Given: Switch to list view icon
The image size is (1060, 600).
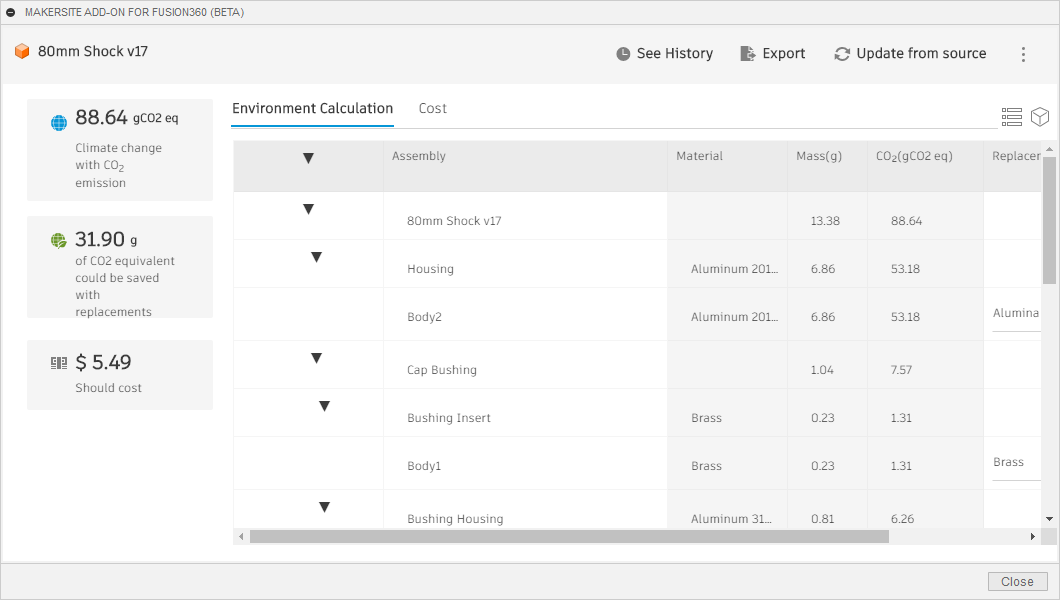Looking at the screenshot, I should click(1011, 117).
